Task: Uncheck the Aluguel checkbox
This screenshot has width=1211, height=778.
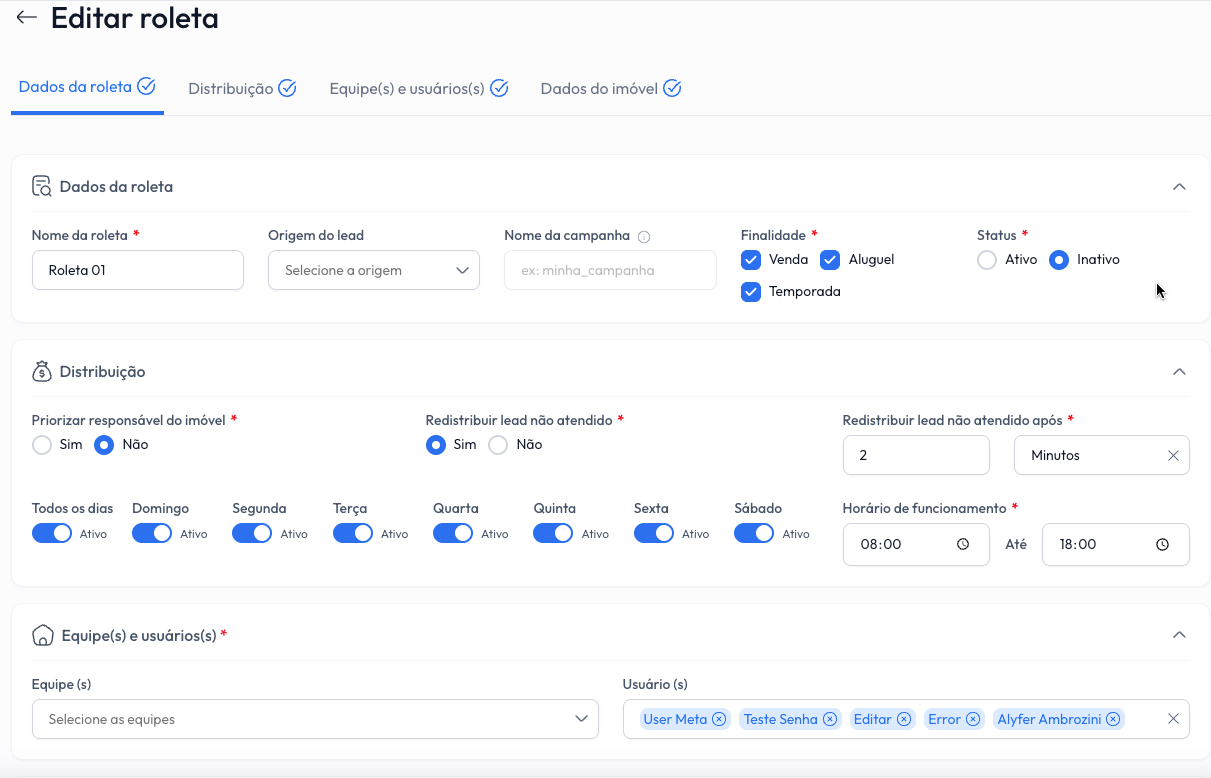Action: pos(830,260)
